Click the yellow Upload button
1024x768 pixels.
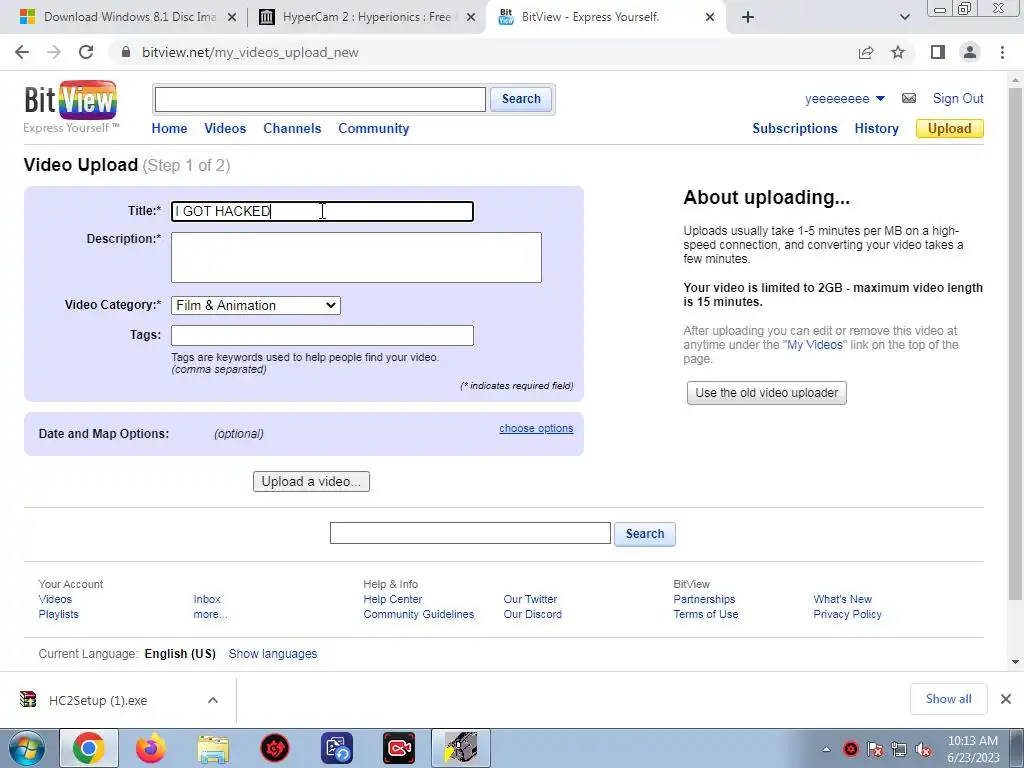pyautogui.click(x=950, y=129)
